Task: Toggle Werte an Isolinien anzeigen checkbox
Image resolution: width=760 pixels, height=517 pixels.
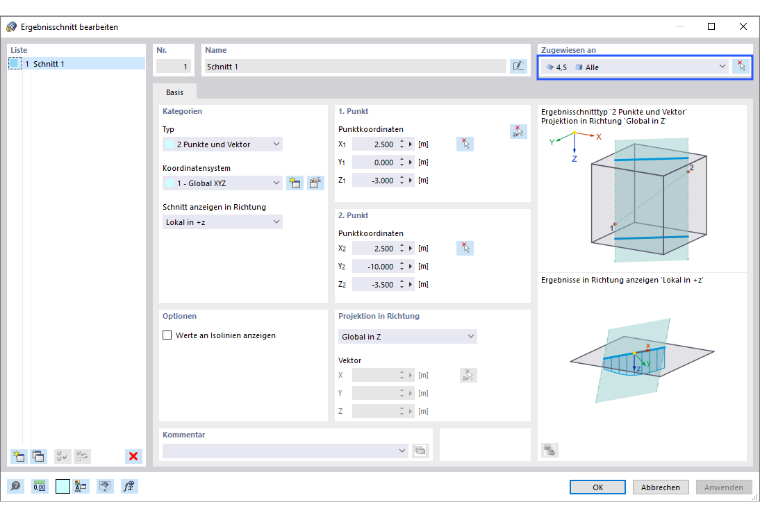Action: [167, 335]
